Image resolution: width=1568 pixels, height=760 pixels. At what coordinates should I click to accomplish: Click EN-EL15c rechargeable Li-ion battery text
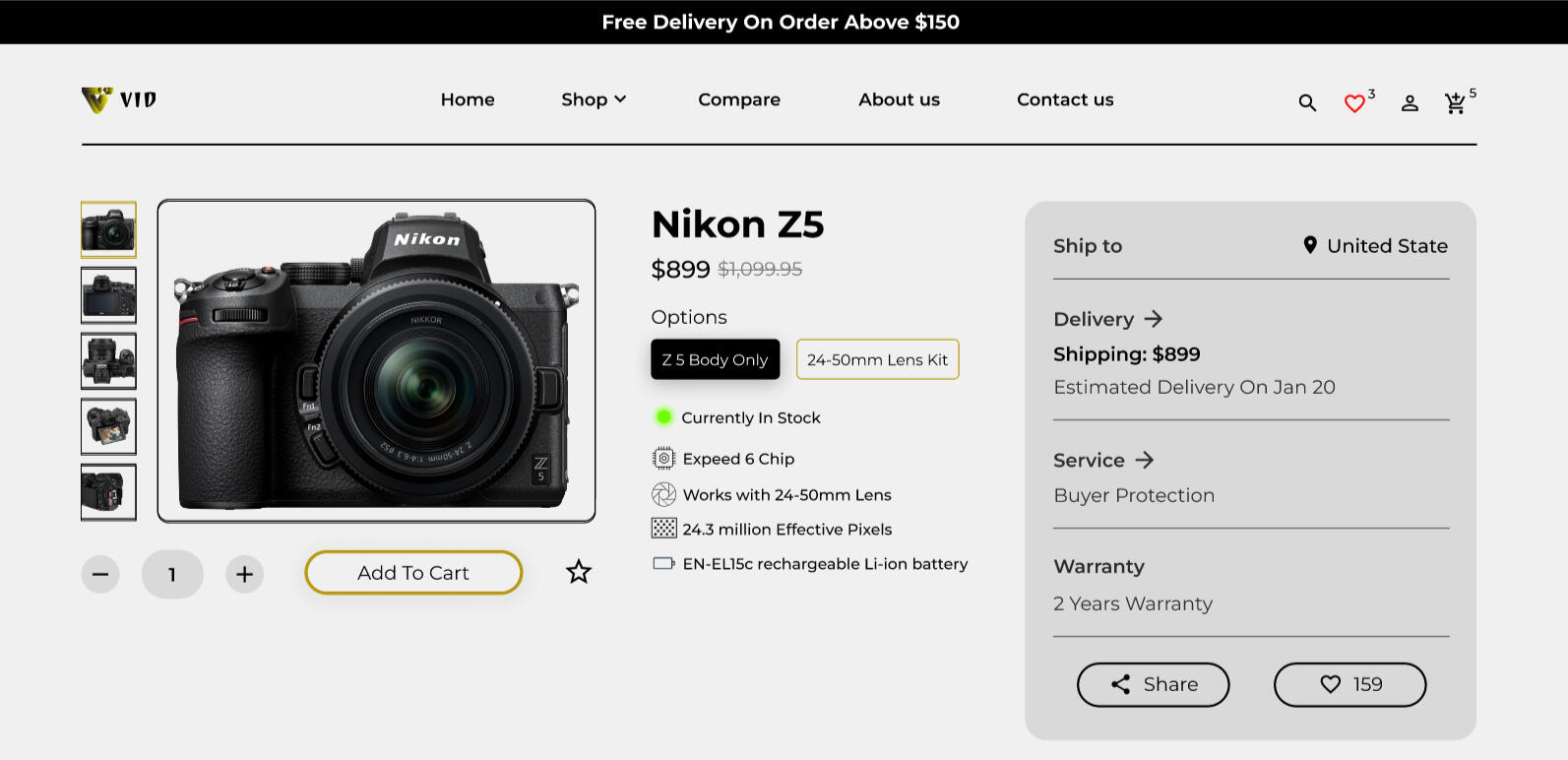(x=826, y=563)
